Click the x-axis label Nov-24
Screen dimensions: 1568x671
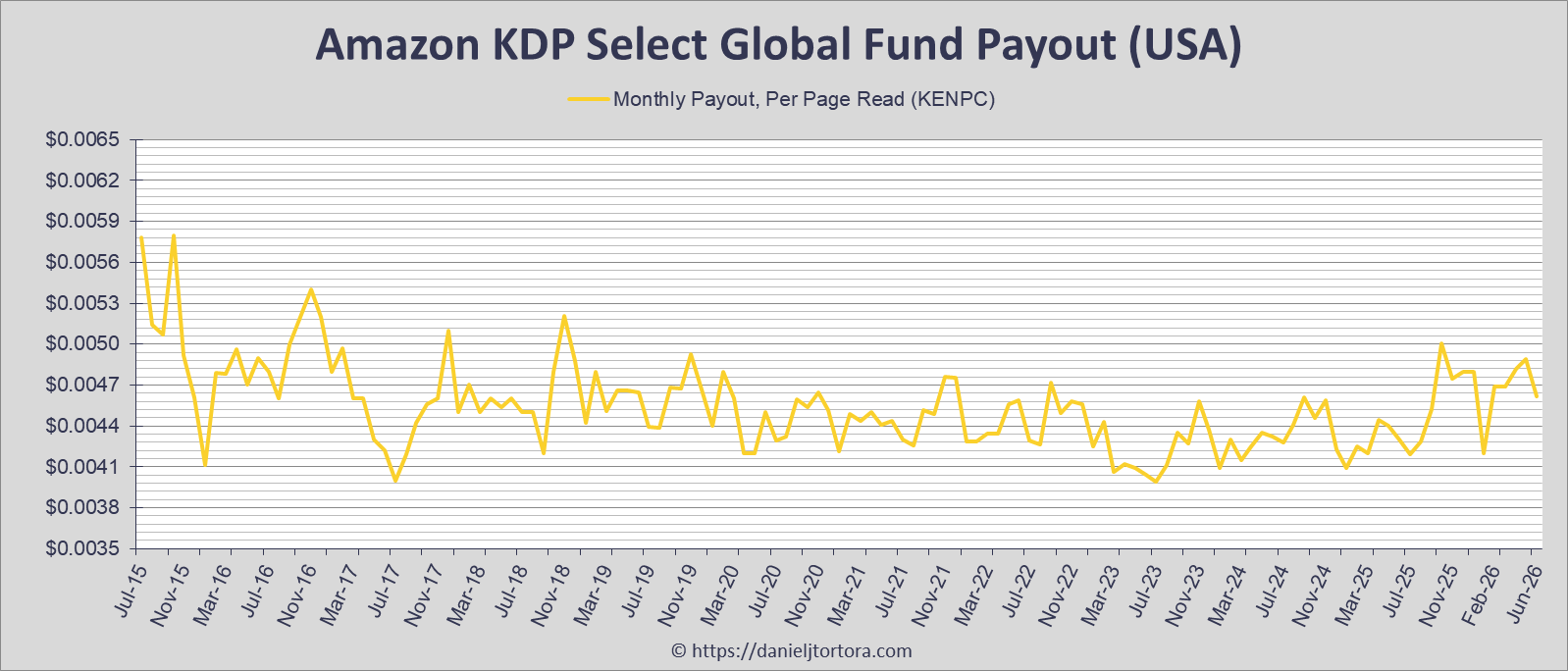(1310, 595)
